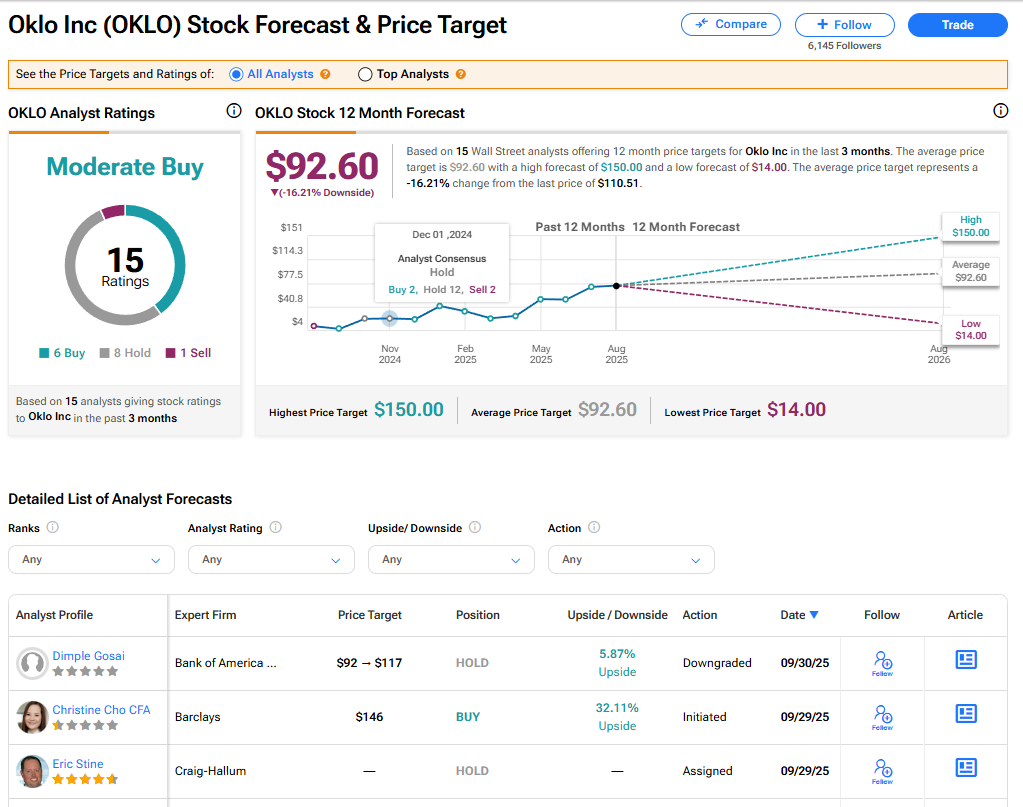Viewport: 1023px width, 807px height.
Task: Click the Aug 2025 data point on chart
Action: point(616,285)
